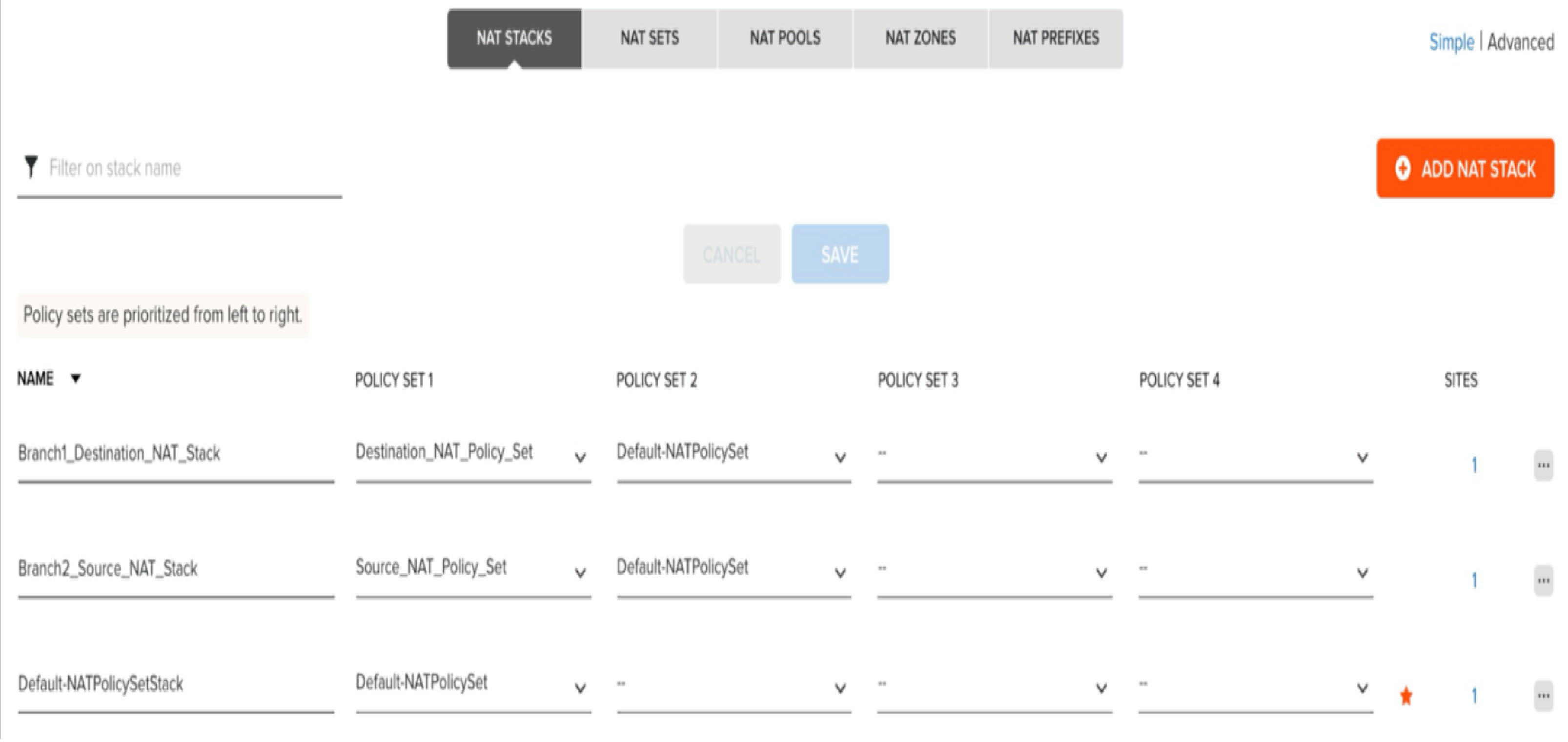This screenshot has width=1568, height=742.
Task: Open the NAT Pools tab
Action: tap(785, 39)
